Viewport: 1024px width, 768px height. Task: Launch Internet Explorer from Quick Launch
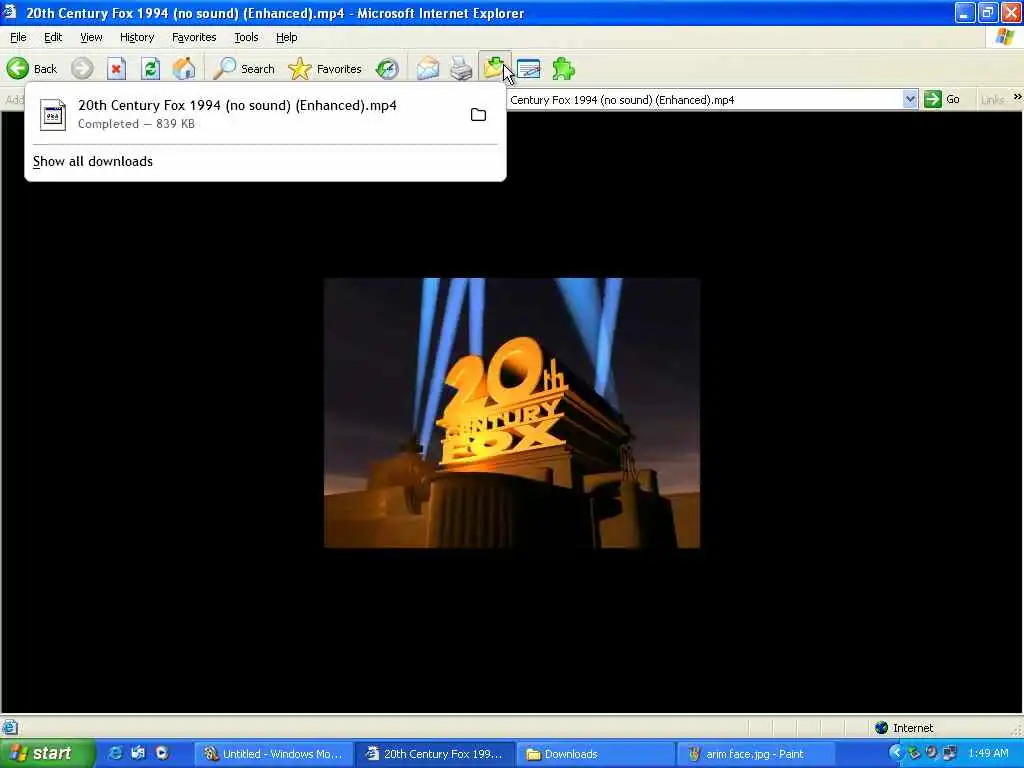click(x=116, y=753)
